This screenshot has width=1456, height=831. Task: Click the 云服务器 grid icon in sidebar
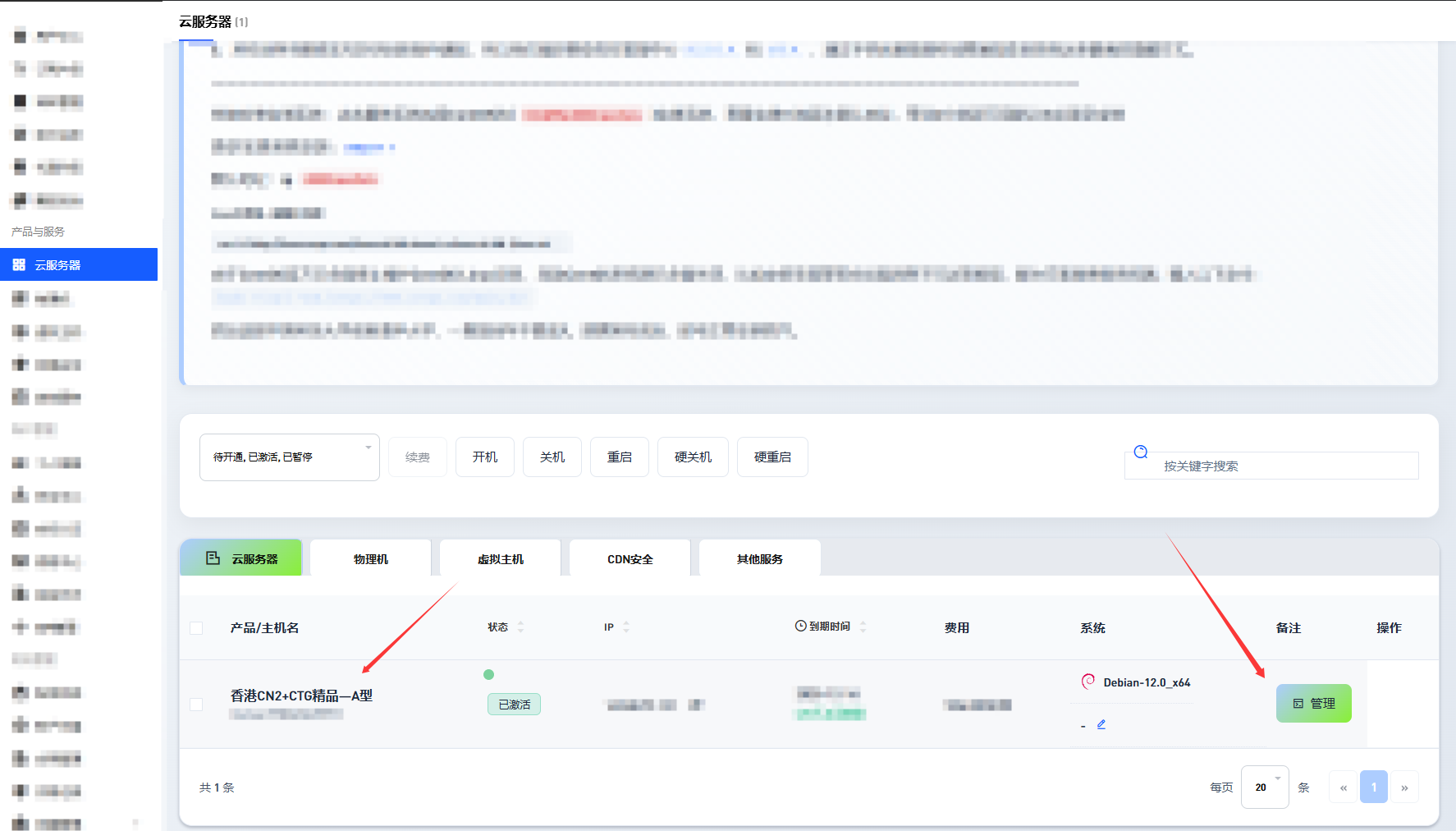click(19, 265)
